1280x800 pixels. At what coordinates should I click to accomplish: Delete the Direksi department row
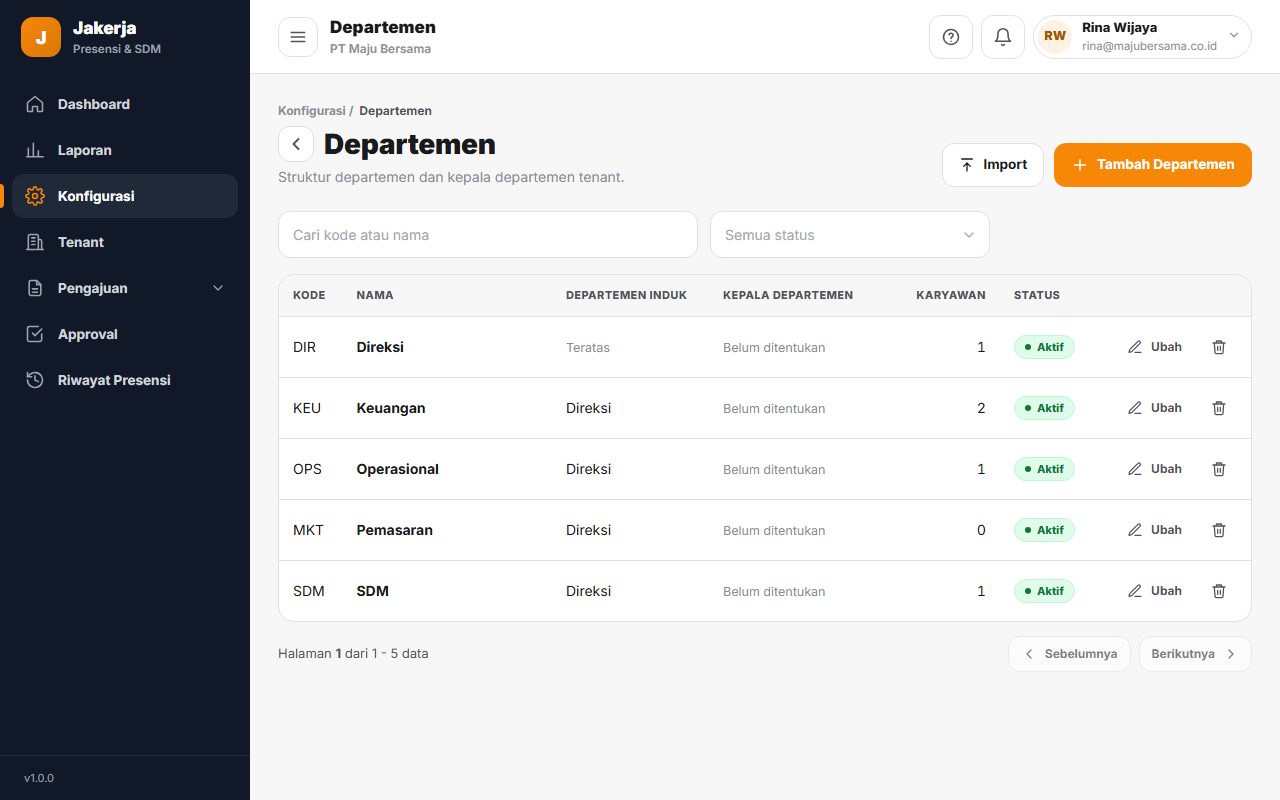tap(1219, 347)
